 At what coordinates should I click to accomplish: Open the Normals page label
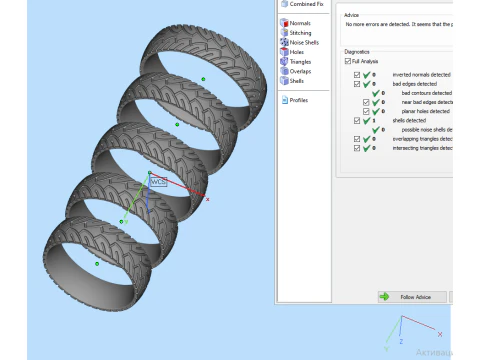(x=300, y=23)
